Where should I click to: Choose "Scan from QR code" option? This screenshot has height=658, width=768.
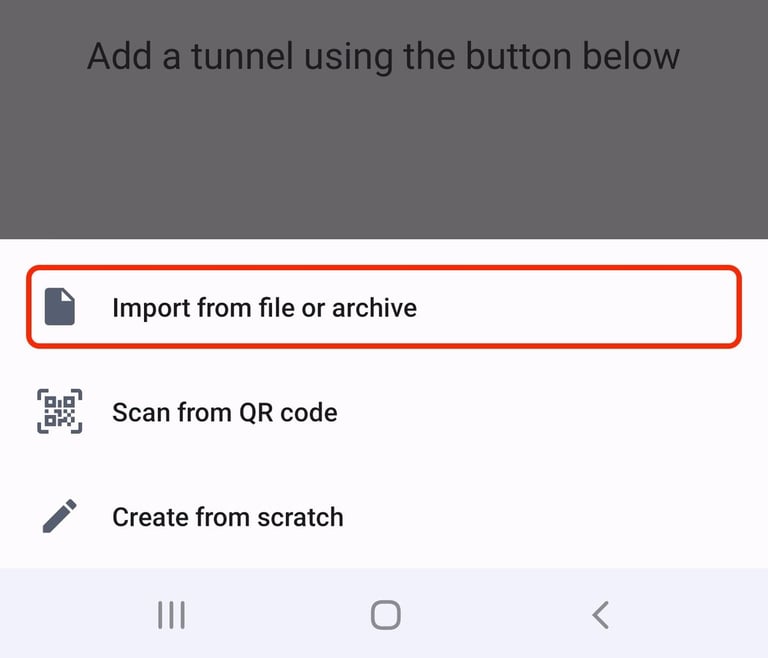(x=224, y=412)
